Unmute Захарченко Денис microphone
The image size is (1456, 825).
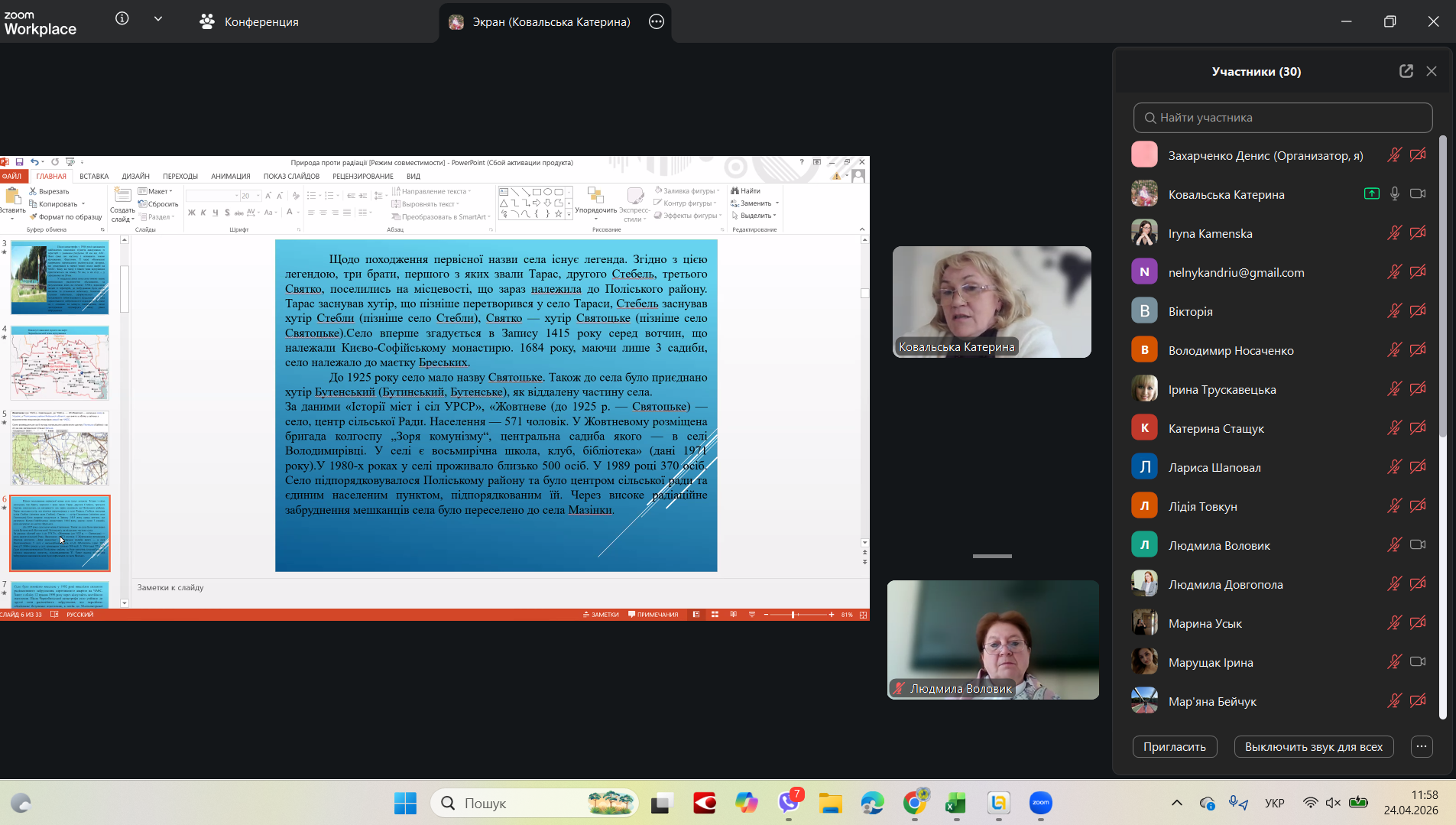pyautogui.click(x=1394, y=155)
